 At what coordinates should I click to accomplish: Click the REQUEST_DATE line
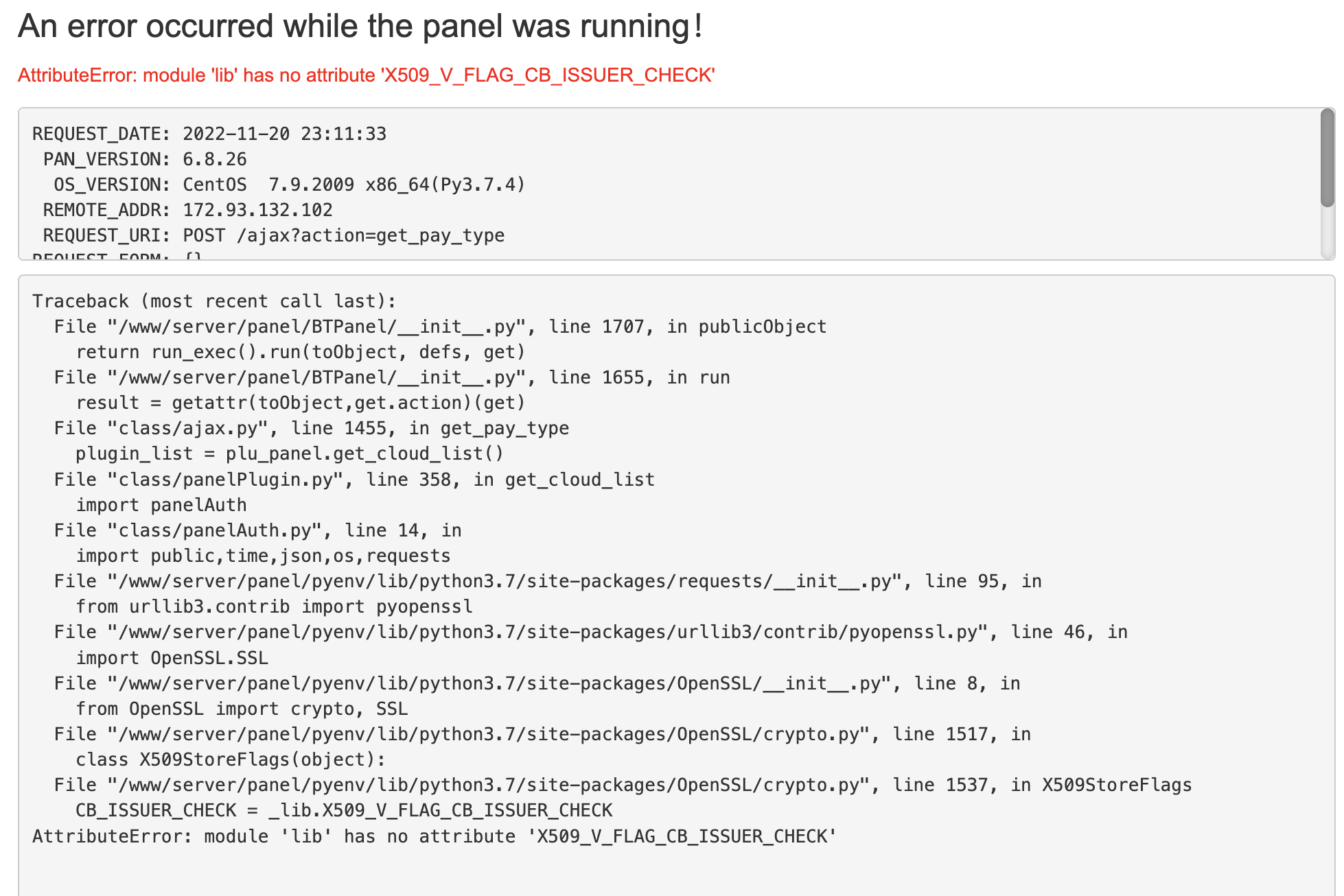click(209, 134)
